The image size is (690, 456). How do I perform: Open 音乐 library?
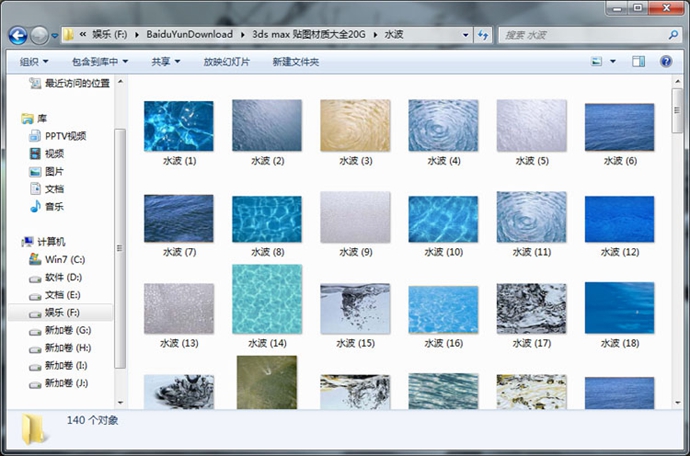click(46, 206)
